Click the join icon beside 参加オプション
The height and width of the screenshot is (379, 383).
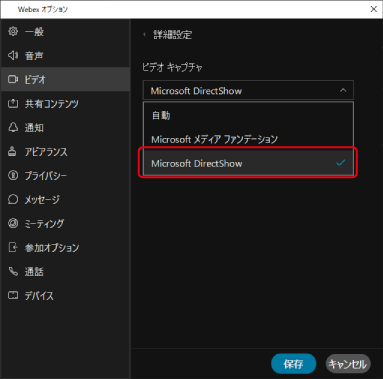point(13,247)
